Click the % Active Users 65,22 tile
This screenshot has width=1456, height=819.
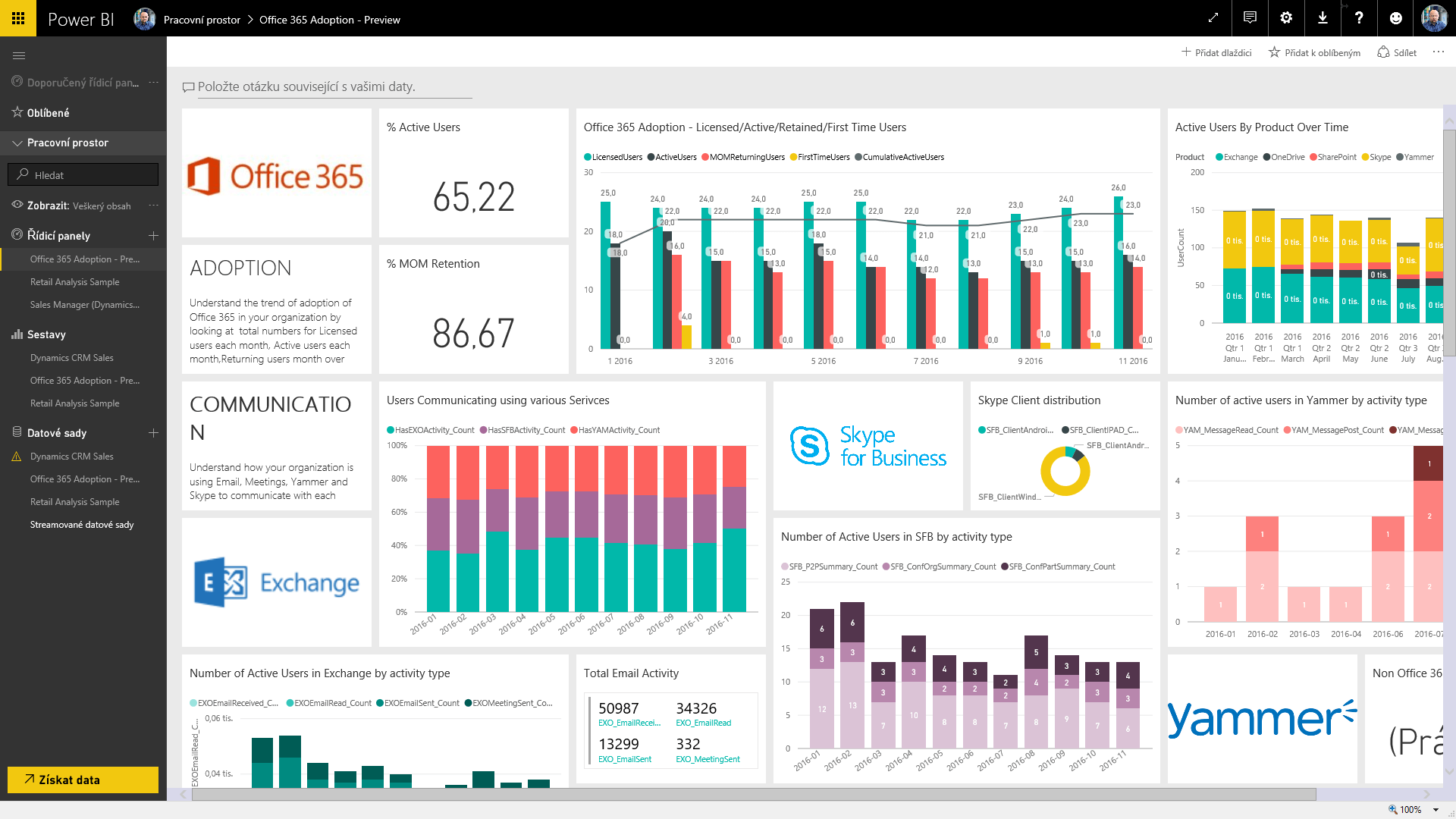pyautogui.click(x=474, y=173)
